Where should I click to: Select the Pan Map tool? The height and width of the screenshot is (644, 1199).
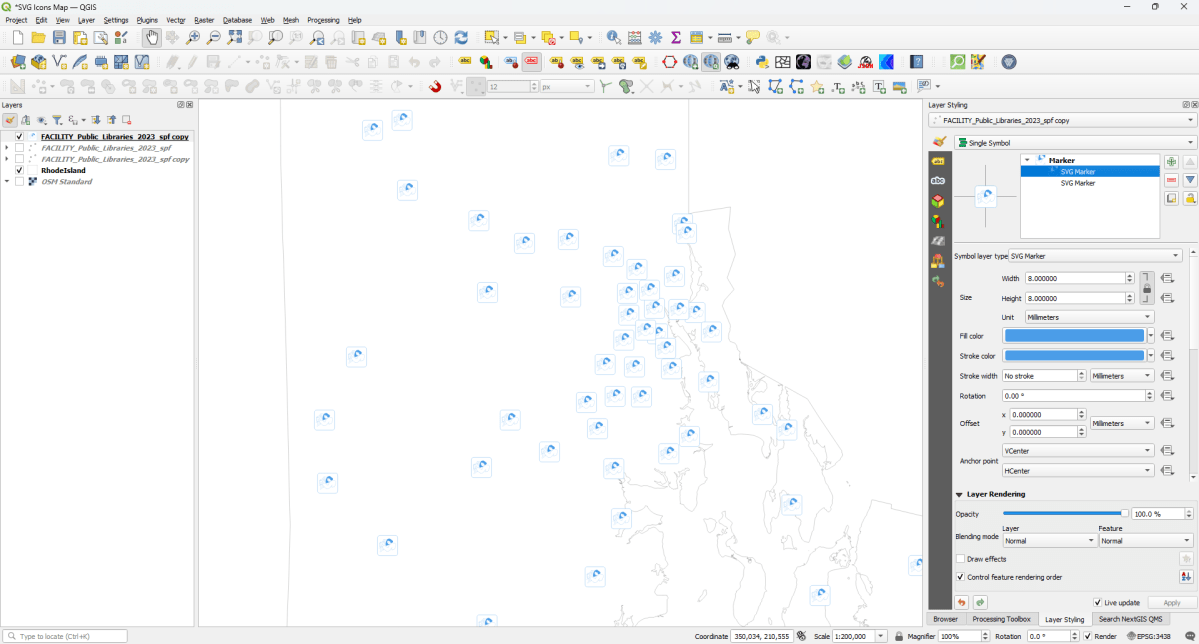152,37
